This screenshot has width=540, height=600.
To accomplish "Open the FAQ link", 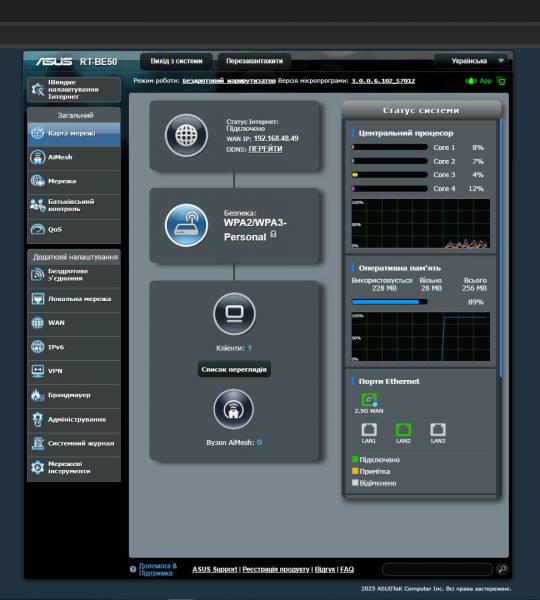I will click(347, 569).
